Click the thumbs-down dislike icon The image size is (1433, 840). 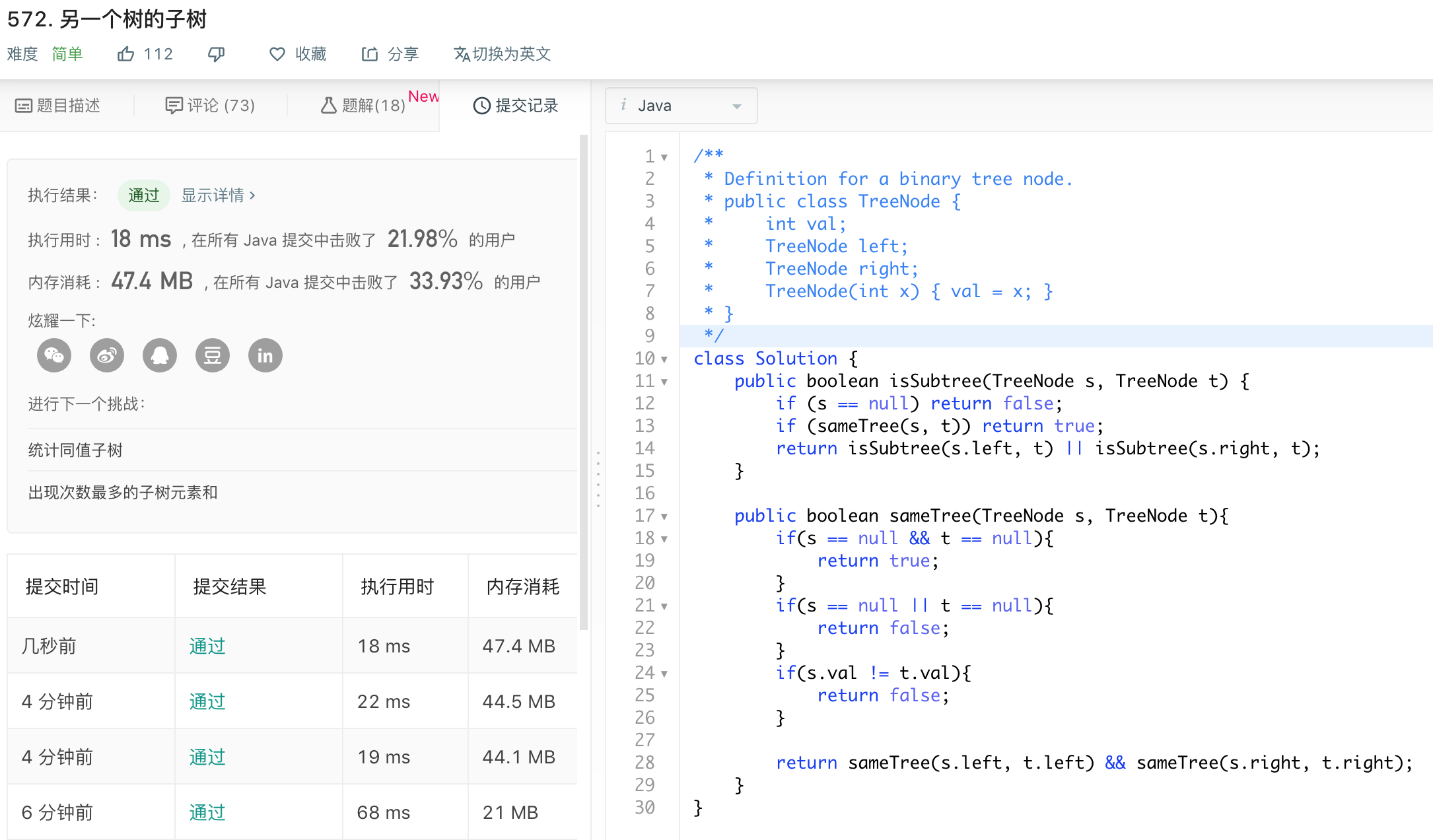[x=216, y=54]
